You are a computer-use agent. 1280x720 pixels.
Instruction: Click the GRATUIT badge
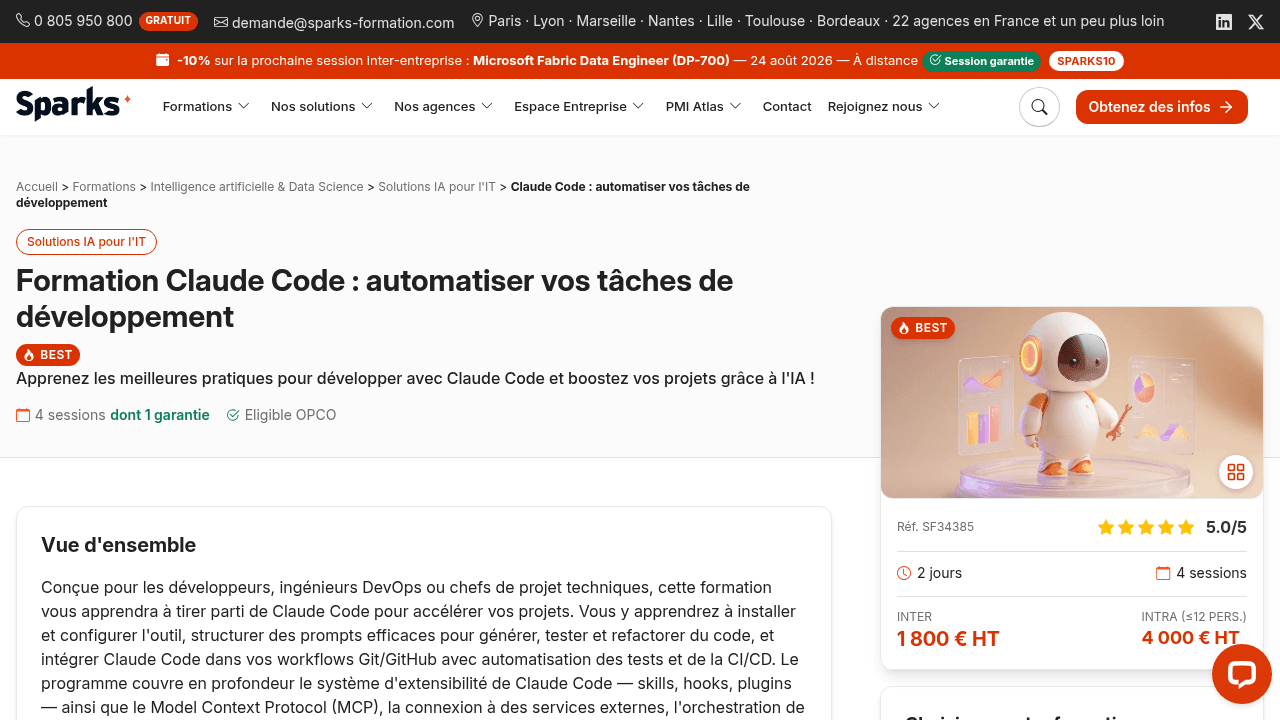168,21
